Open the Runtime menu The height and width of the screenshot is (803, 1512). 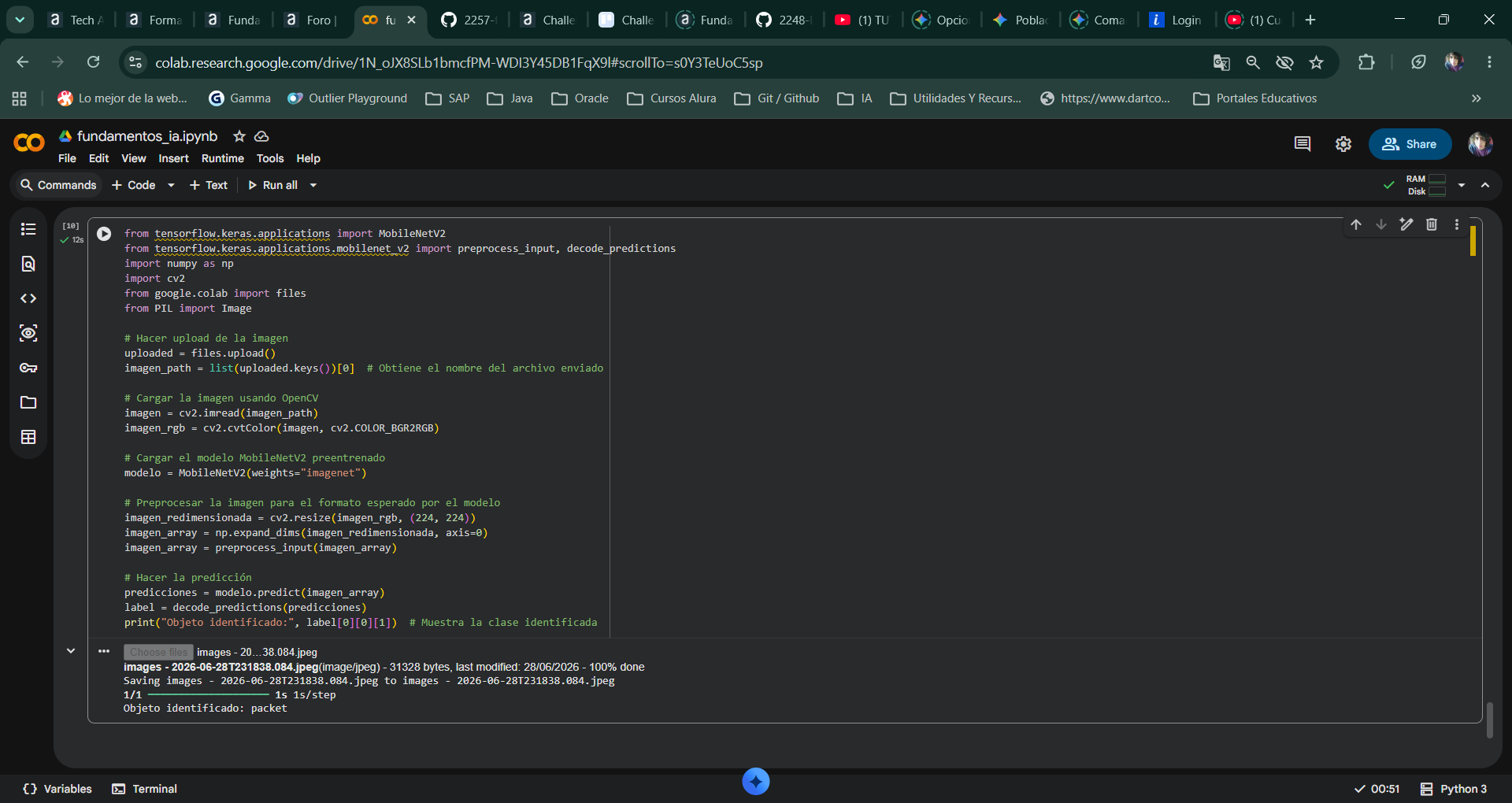coord(222,158)
